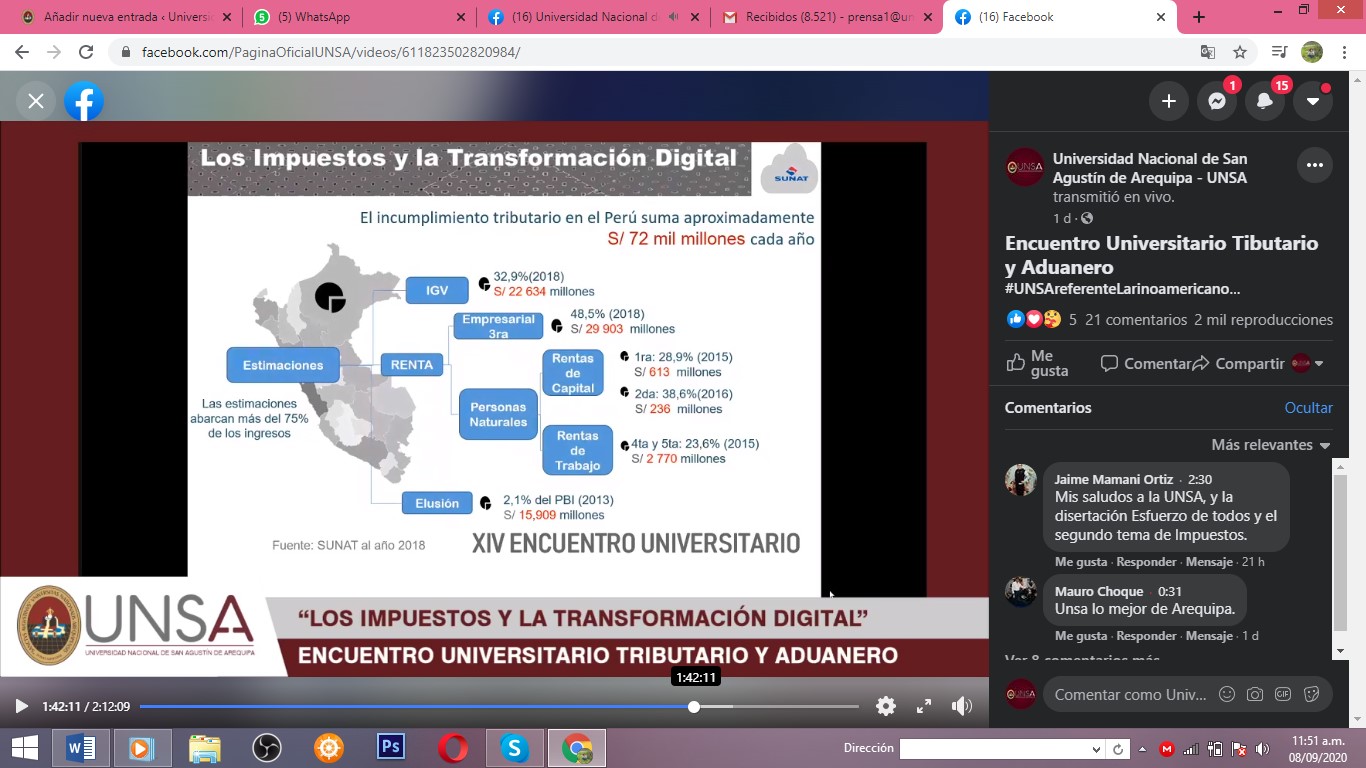Enter fullscreen video mode
The height and width of the screenshot is (768, 1366).
tap(925, 706)
